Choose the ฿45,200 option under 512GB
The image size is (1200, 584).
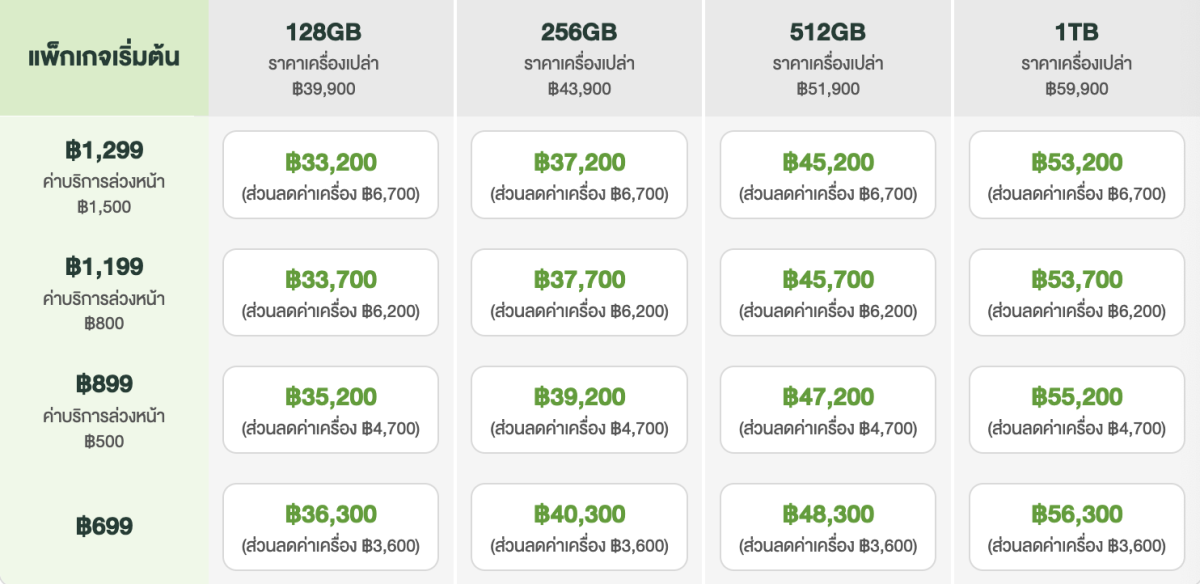tap(828, 175)
